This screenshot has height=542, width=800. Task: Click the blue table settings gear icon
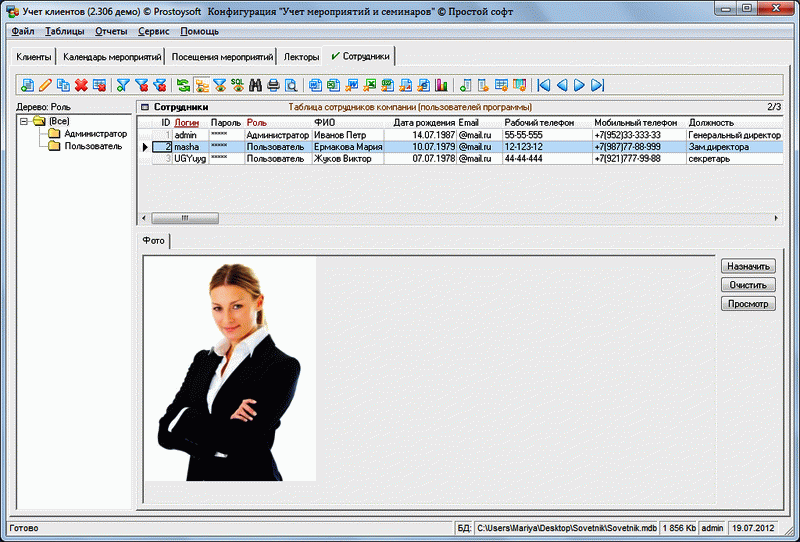[502, 85]
